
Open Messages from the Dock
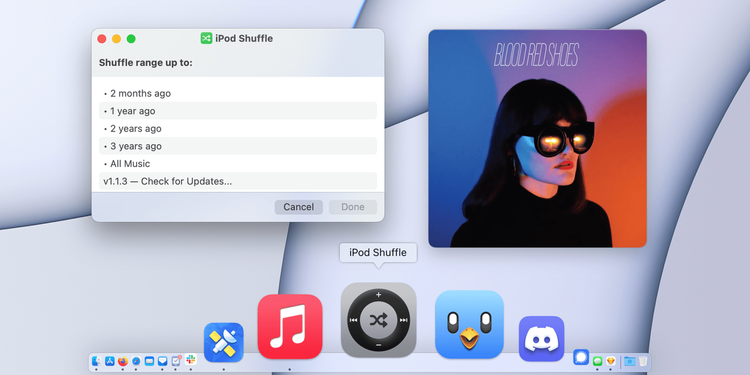597,361
